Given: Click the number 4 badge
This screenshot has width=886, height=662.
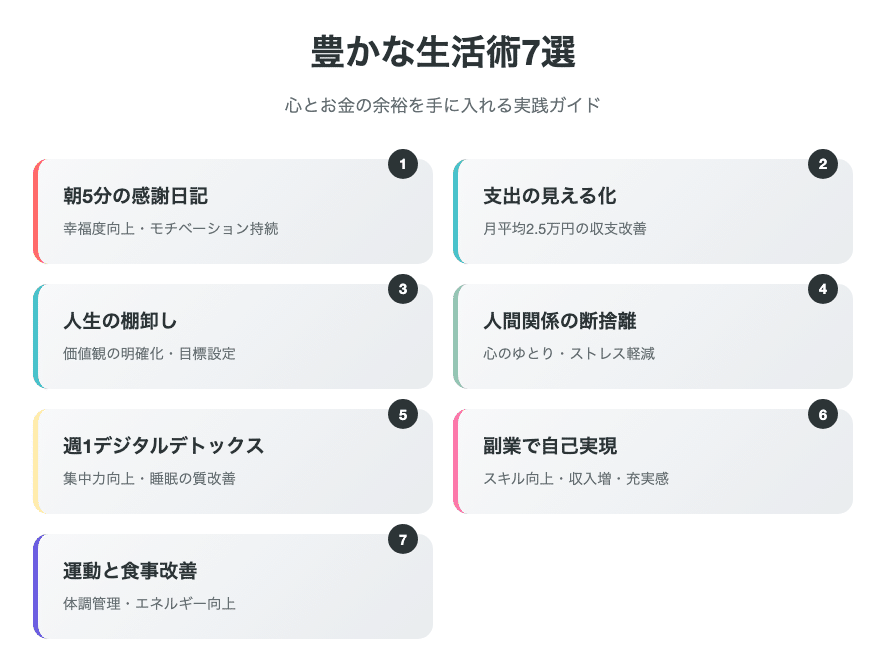Looking at the screenshot, I should point(822,289).
